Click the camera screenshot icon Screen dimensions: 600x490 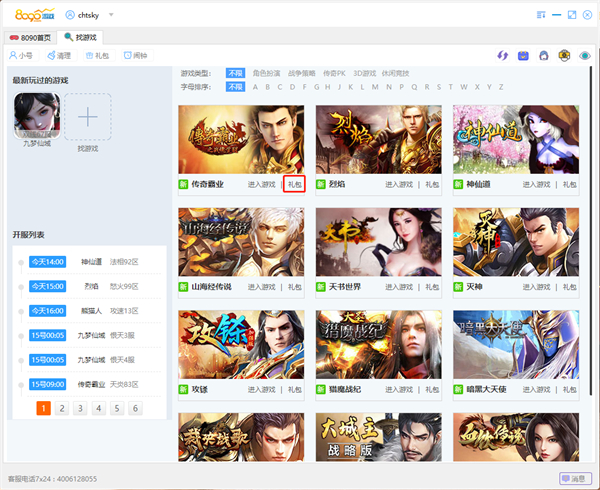[x=564, y=55]
